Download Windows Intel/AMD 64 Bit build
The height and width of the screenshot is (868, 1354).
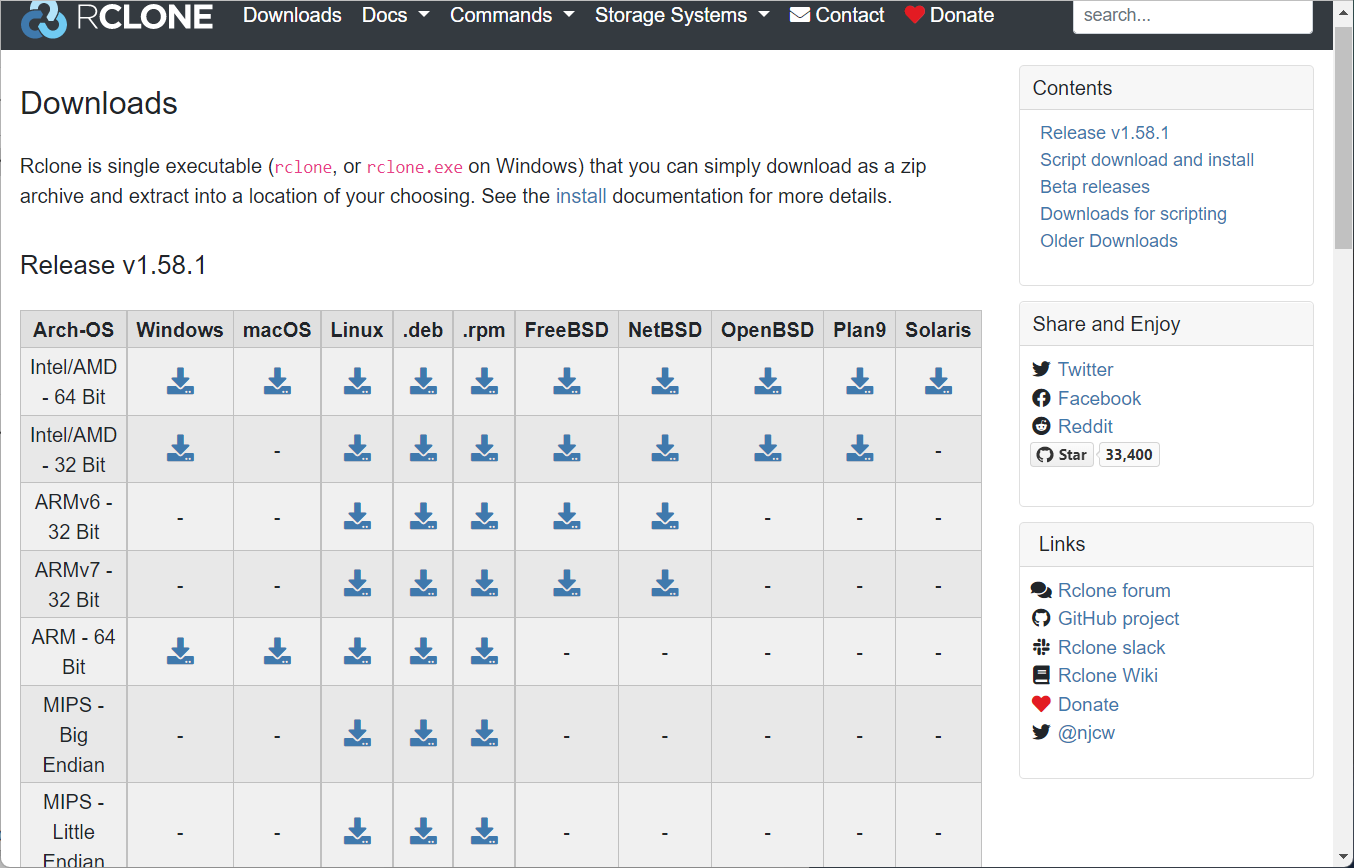[x=180, y=381]
